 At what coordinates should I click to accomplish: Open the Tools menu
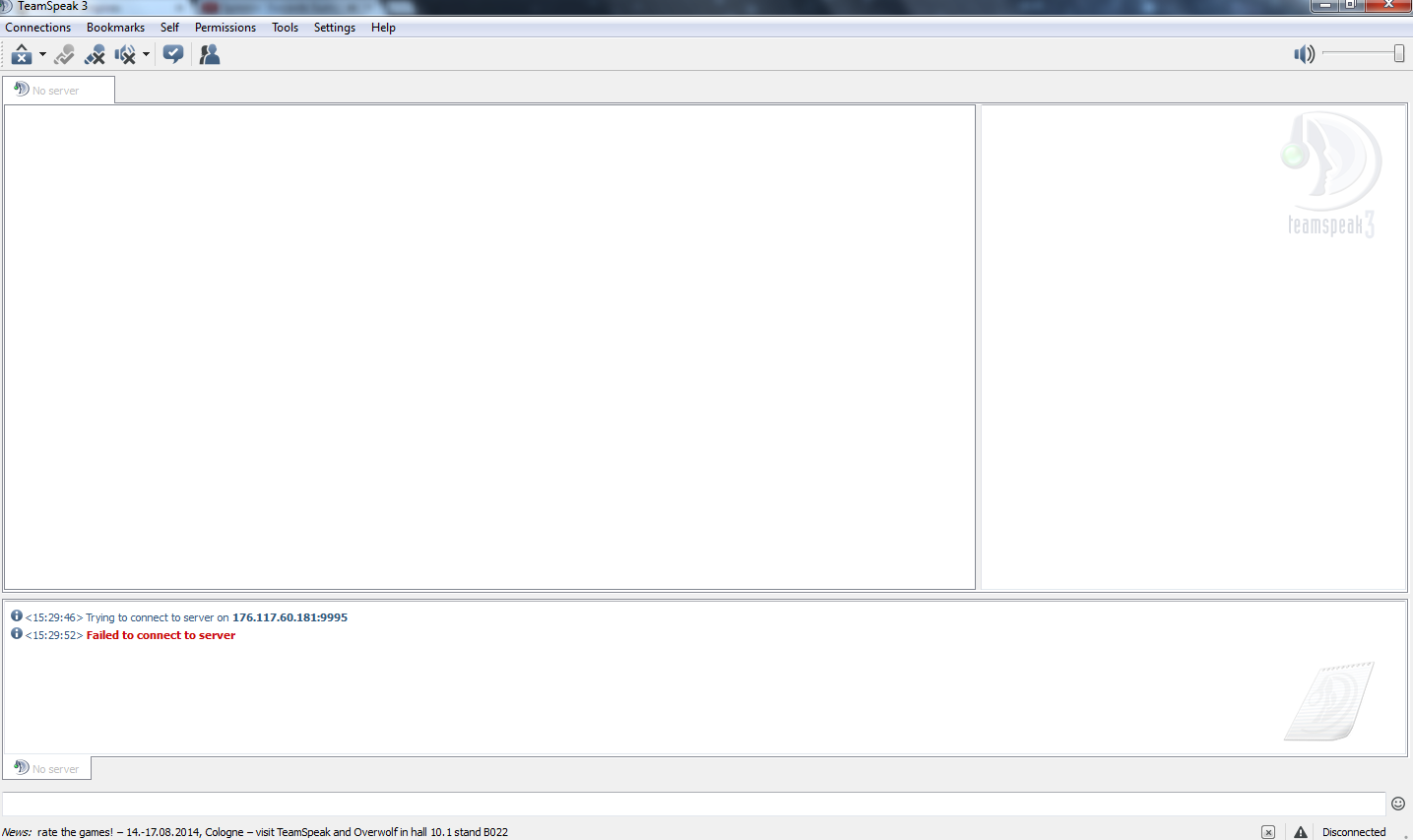coord(286,28)
